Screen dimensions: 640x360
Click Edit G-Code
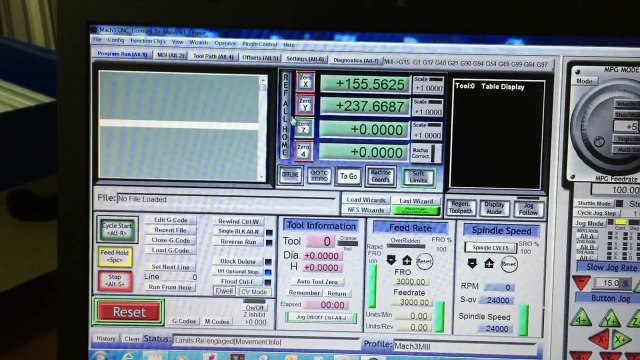[170, 220]
